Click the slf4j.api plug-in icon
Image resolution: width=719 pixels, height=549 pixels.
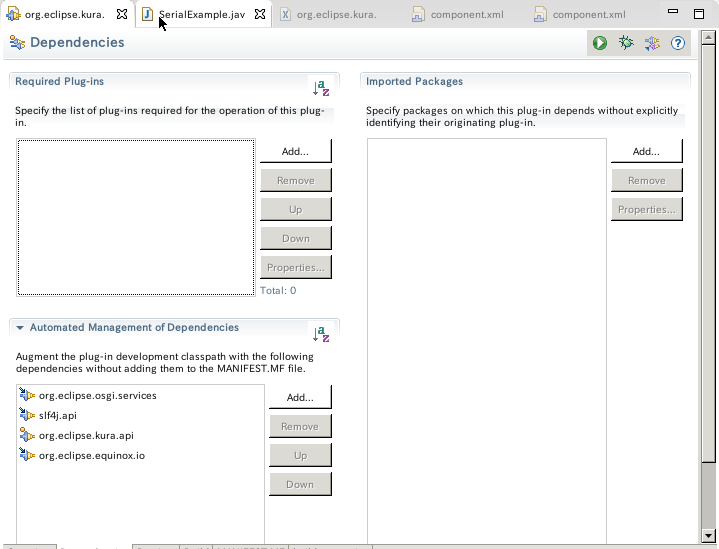(27, 415)
